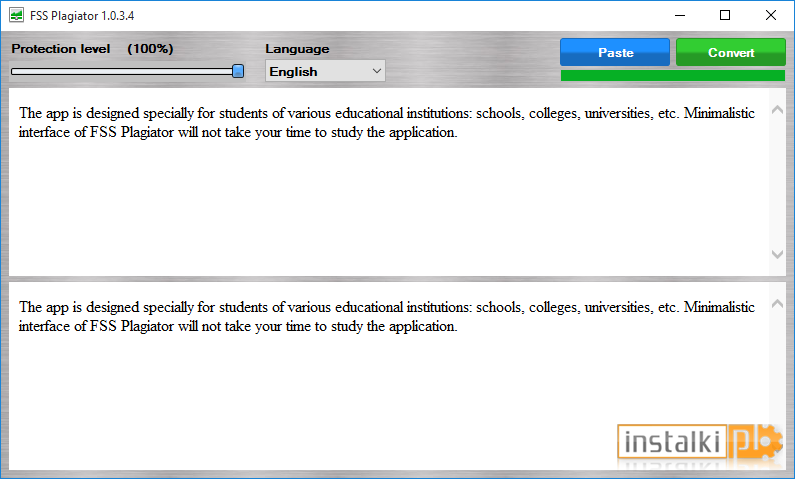Click the upper text box scroll-down arrow

pos(777,254)
